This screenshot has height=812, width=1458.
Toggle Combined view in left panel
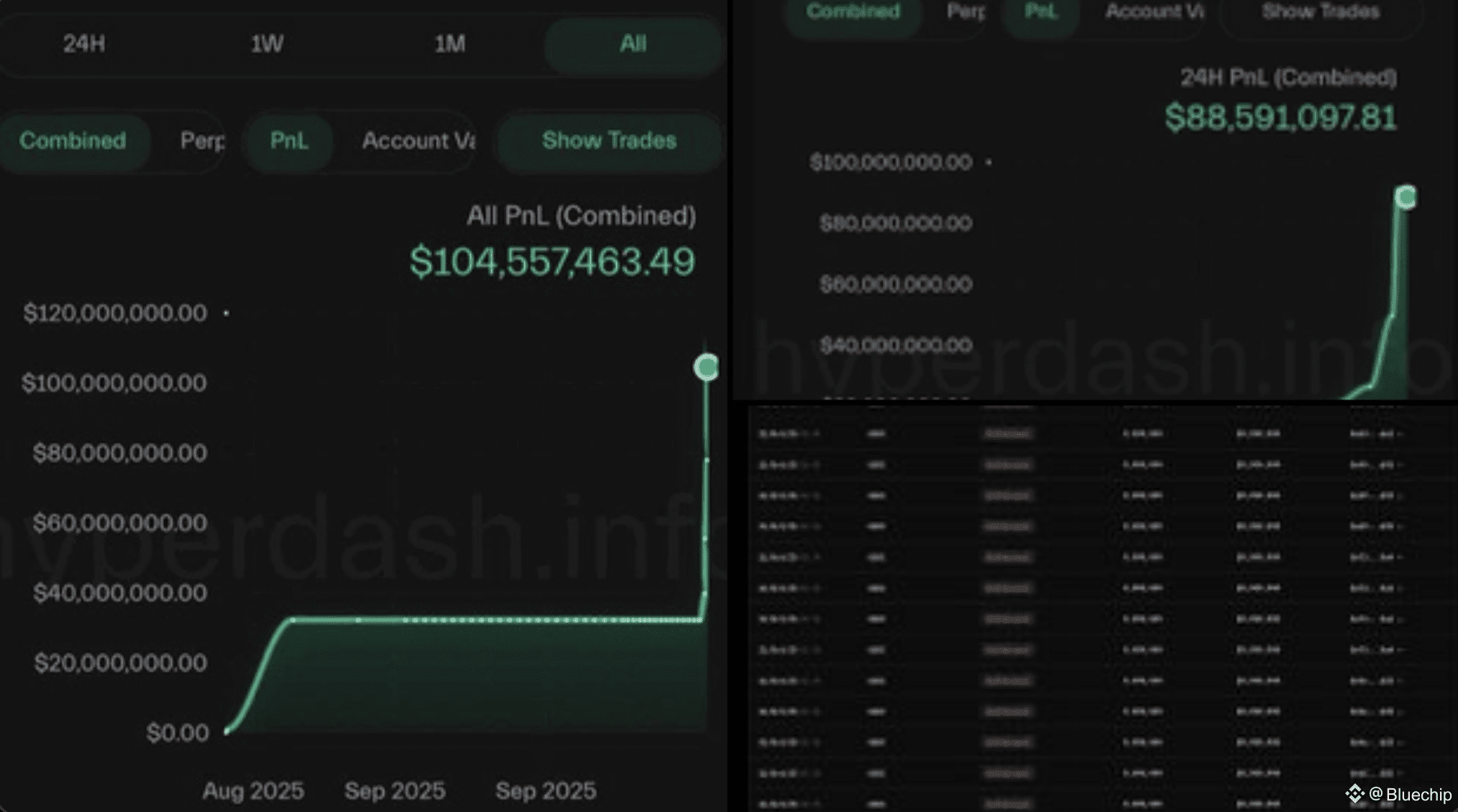click(73, 141)
